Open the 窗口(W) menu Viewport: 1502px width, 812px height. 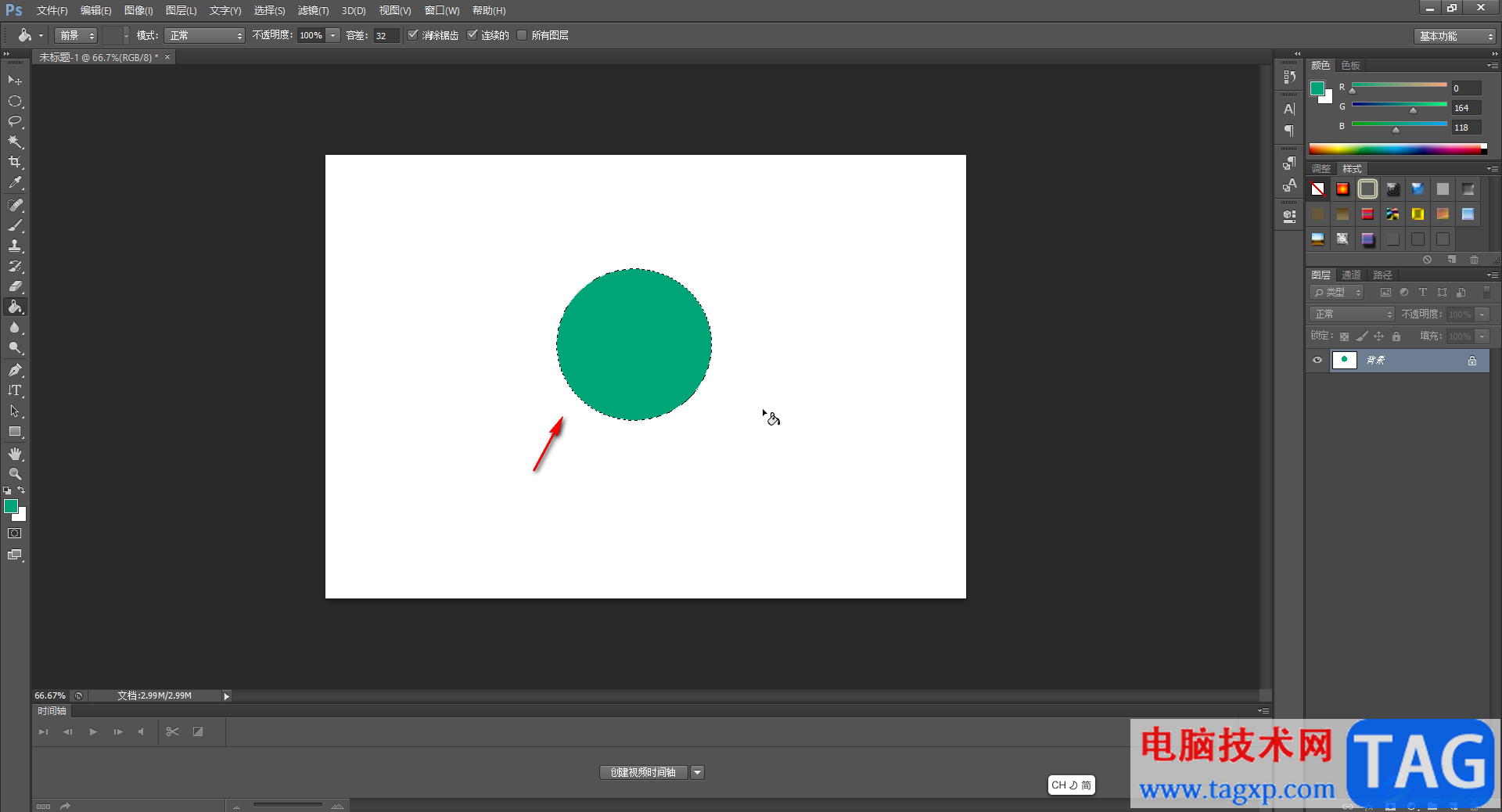[442, 10]
